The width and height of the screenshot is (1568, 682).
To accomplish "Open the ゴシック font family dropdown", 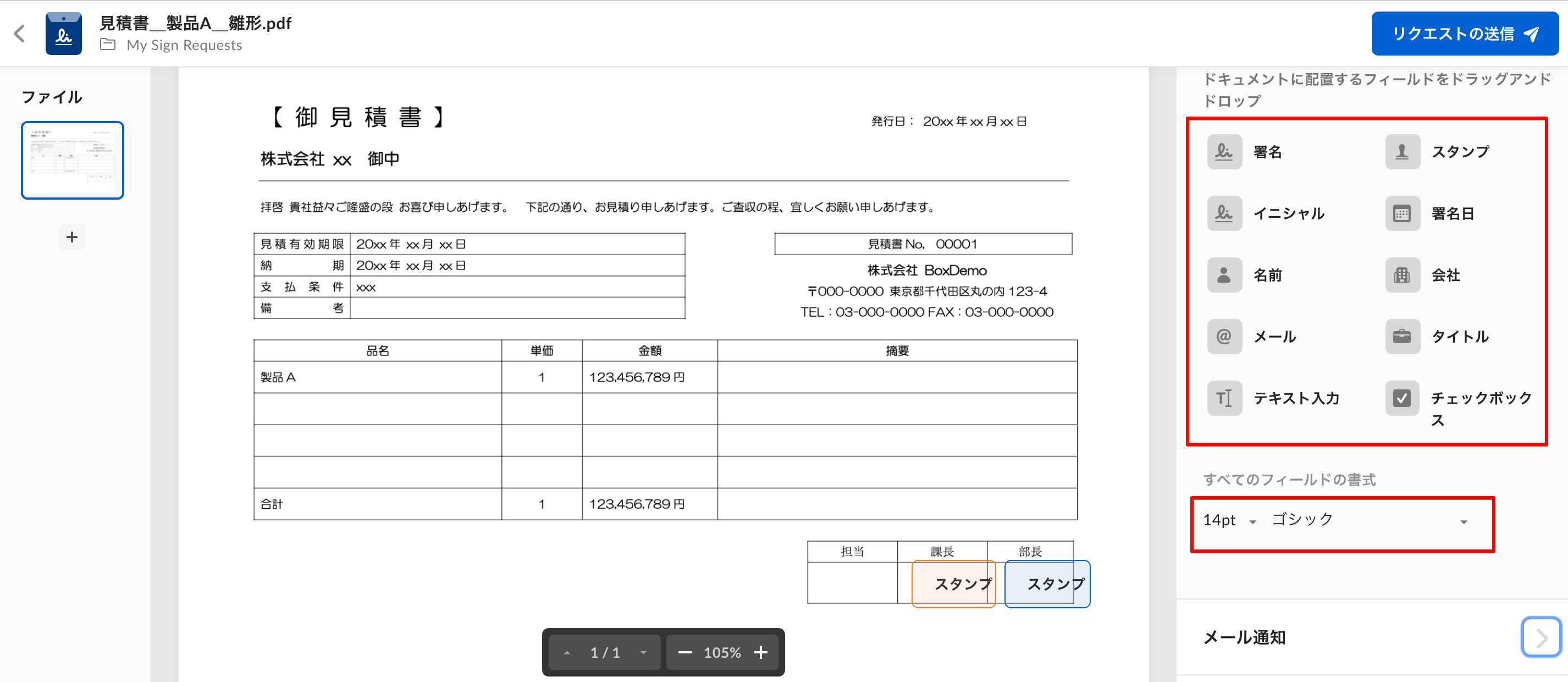I will 1370,520.
